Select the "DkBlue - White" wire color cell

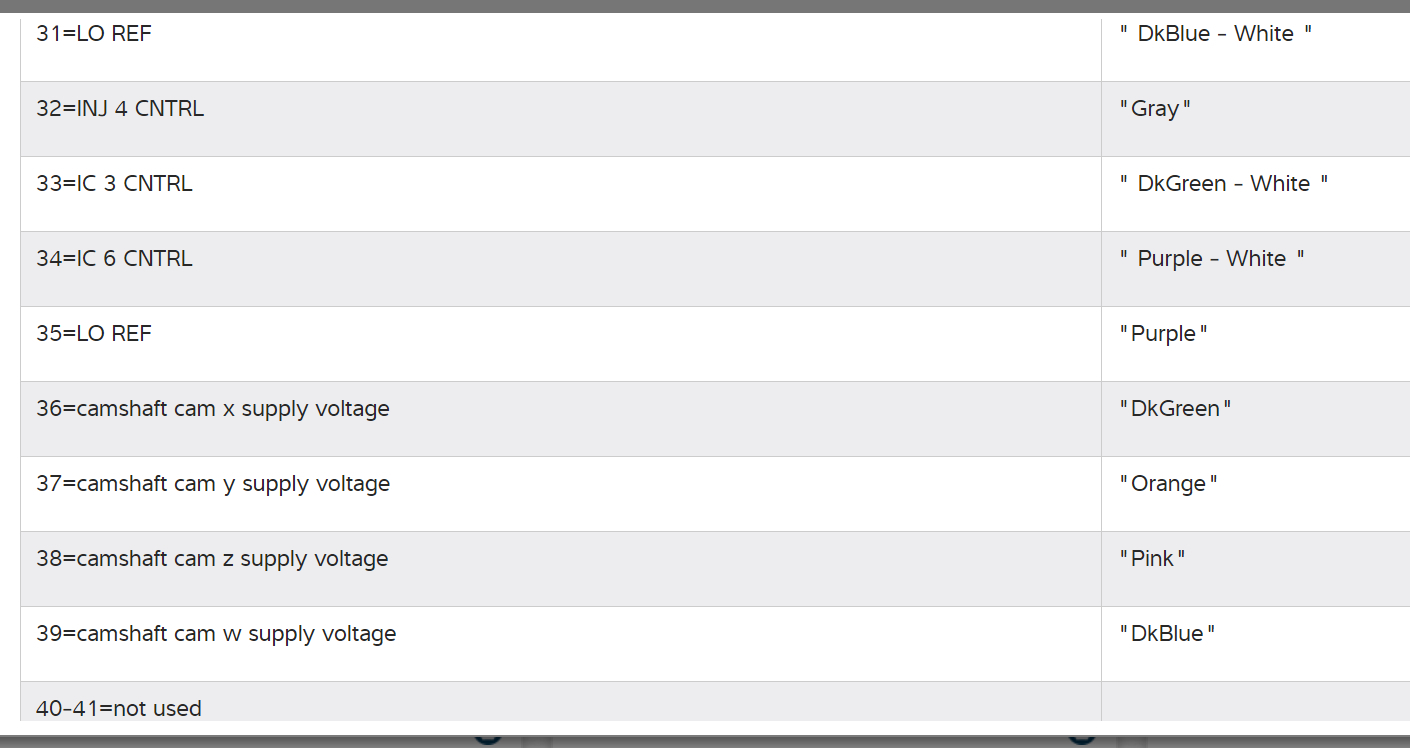pyautogui.click(x=1216, y=34)
